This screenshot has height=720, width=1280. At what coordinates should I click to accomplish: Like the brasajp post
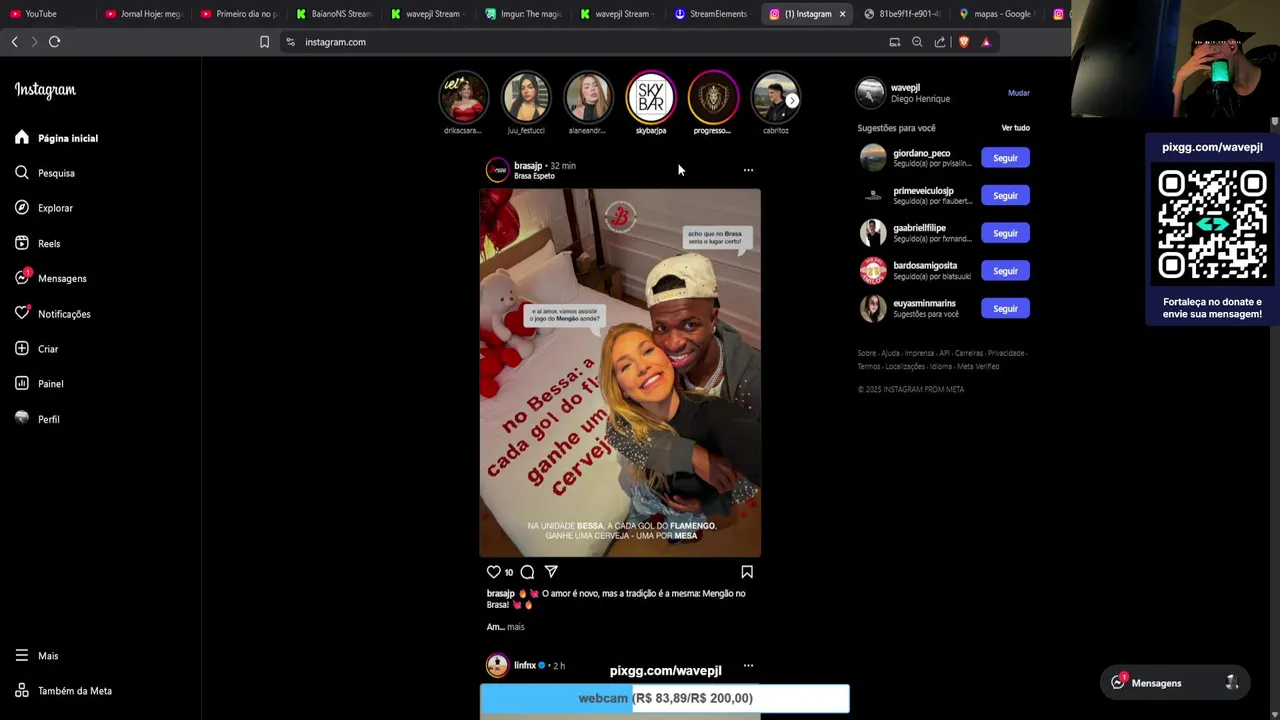click(x=494, y=572)
